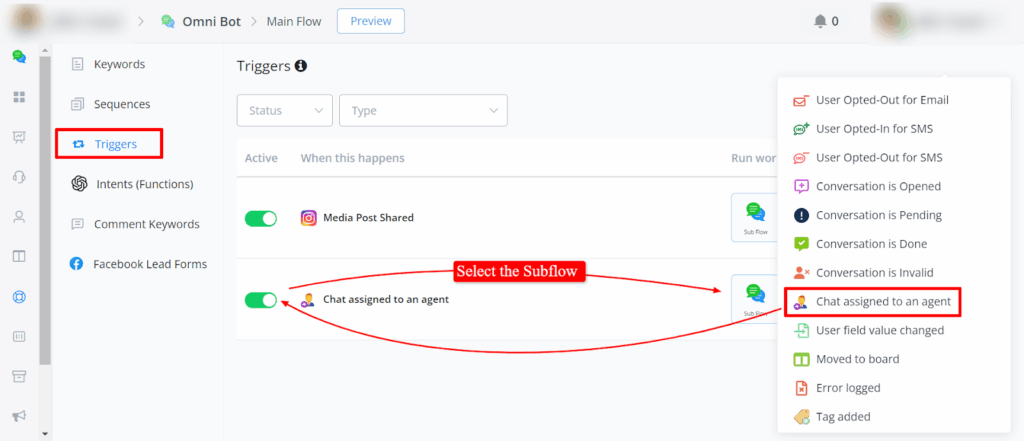
Task: Click the Preview button
Action: click(371, 21)
